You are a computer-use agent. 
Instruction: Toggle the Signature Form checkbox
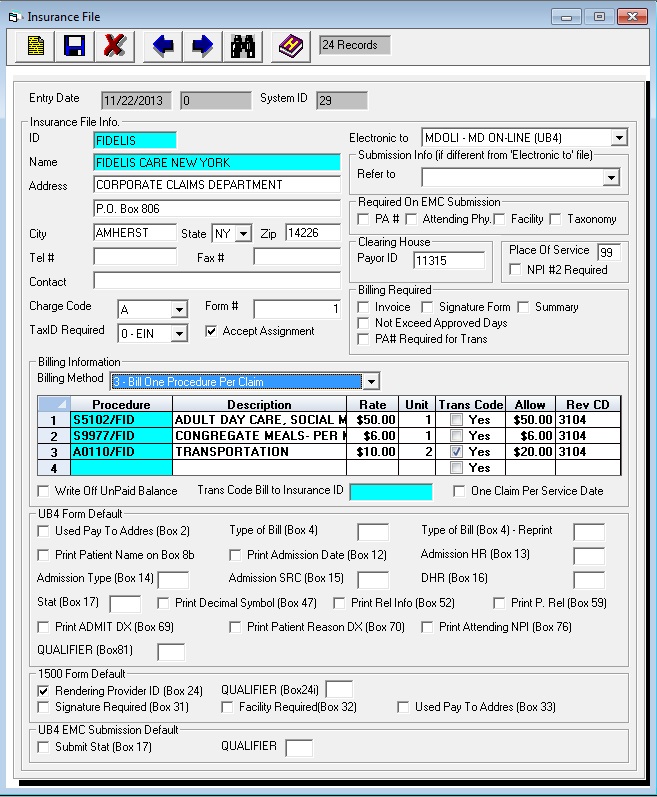point(427,307)
